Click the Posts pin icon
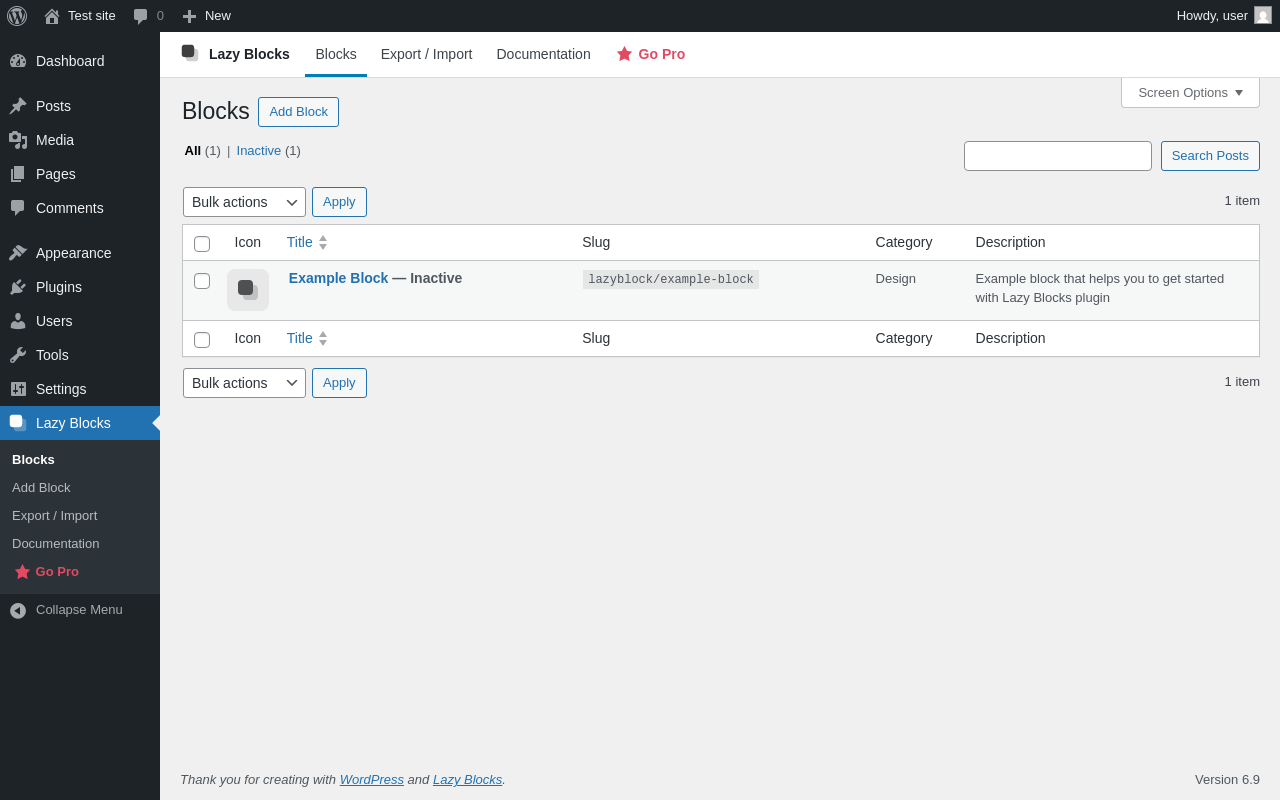 point(18,106)
